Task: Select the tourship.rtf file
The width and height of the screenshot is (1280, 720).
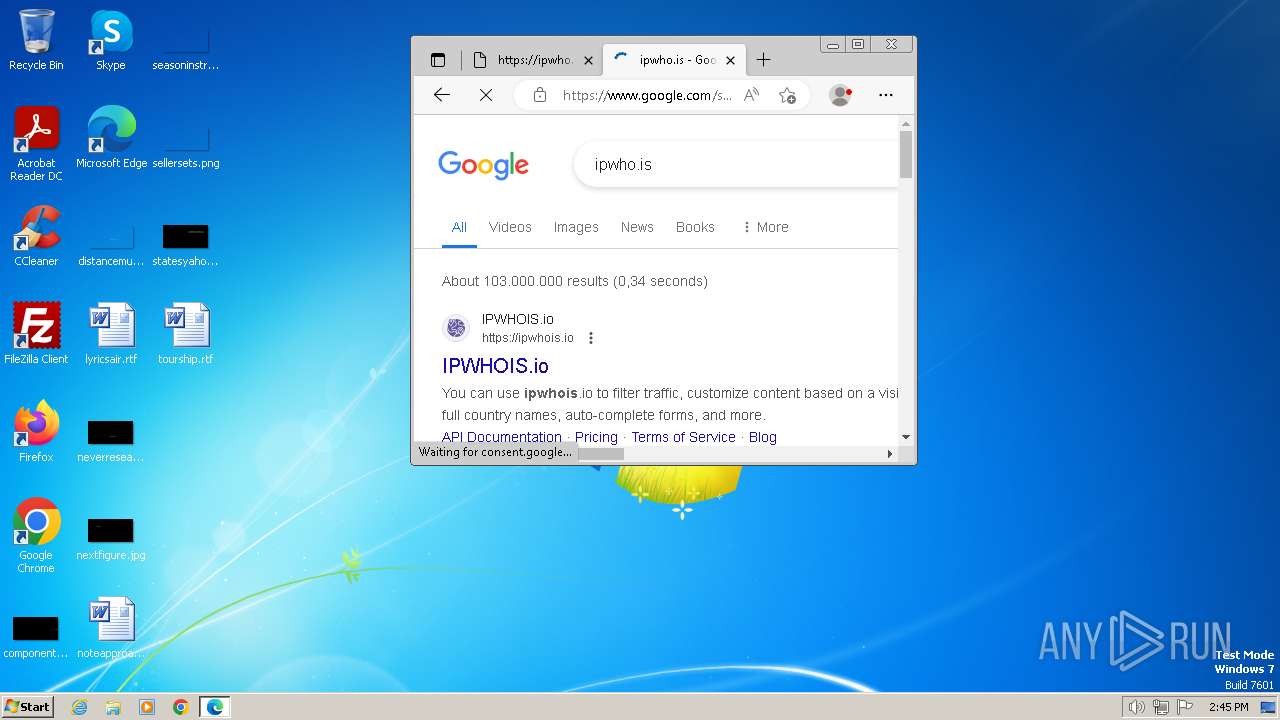Action: coord(186,334)
